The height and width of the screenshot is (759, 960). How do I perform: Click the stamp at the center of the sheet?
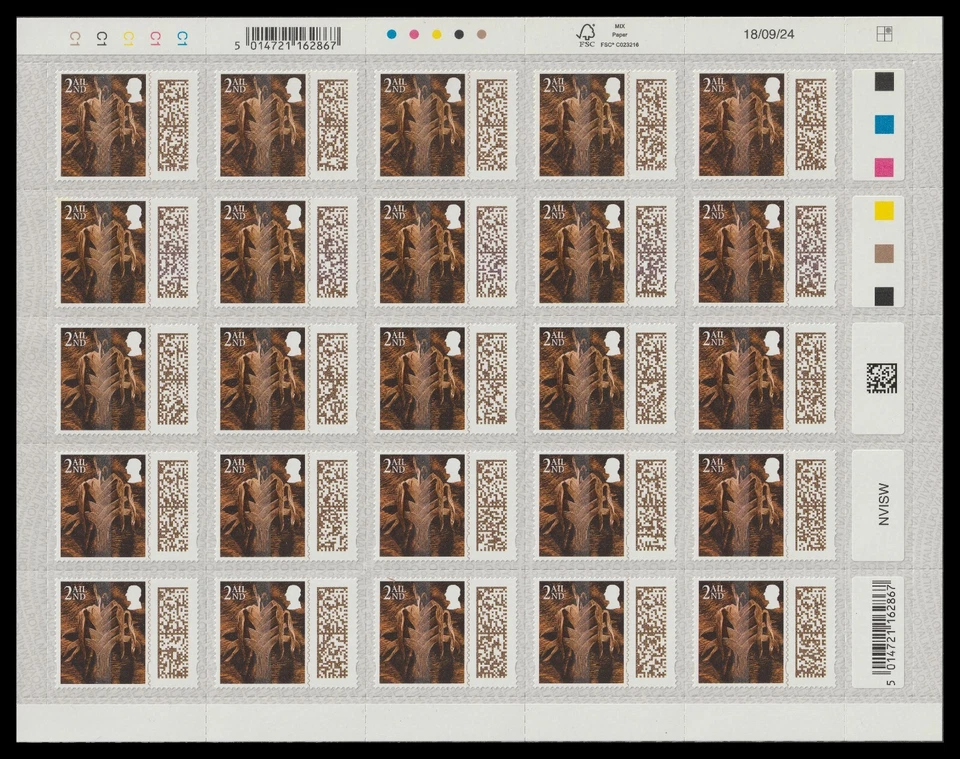[448, 379]
